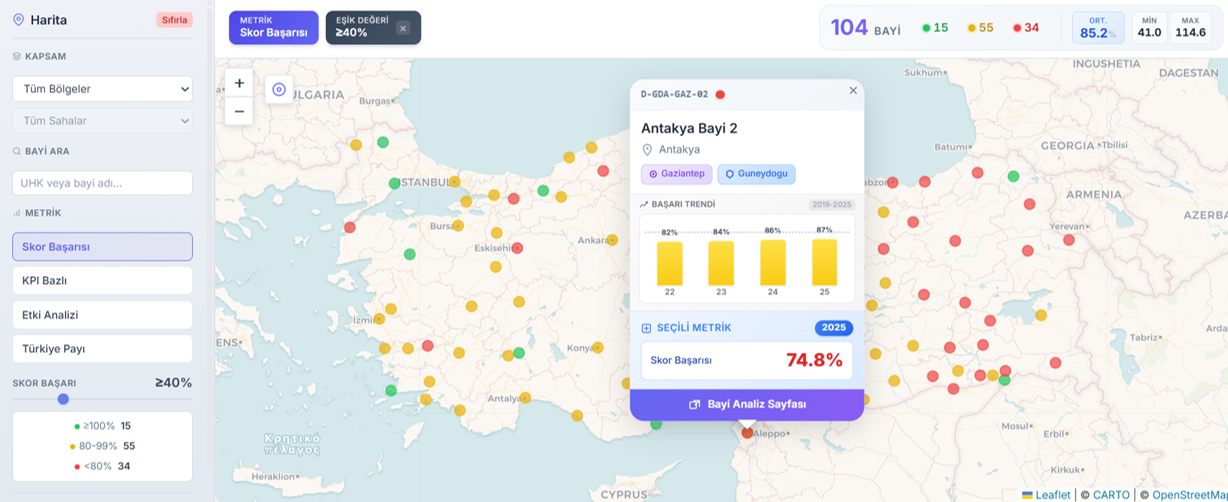Toggle the red <80% legend filter
The height and width of the screenshot is (502, 1228).
click(x=102, y=466)
